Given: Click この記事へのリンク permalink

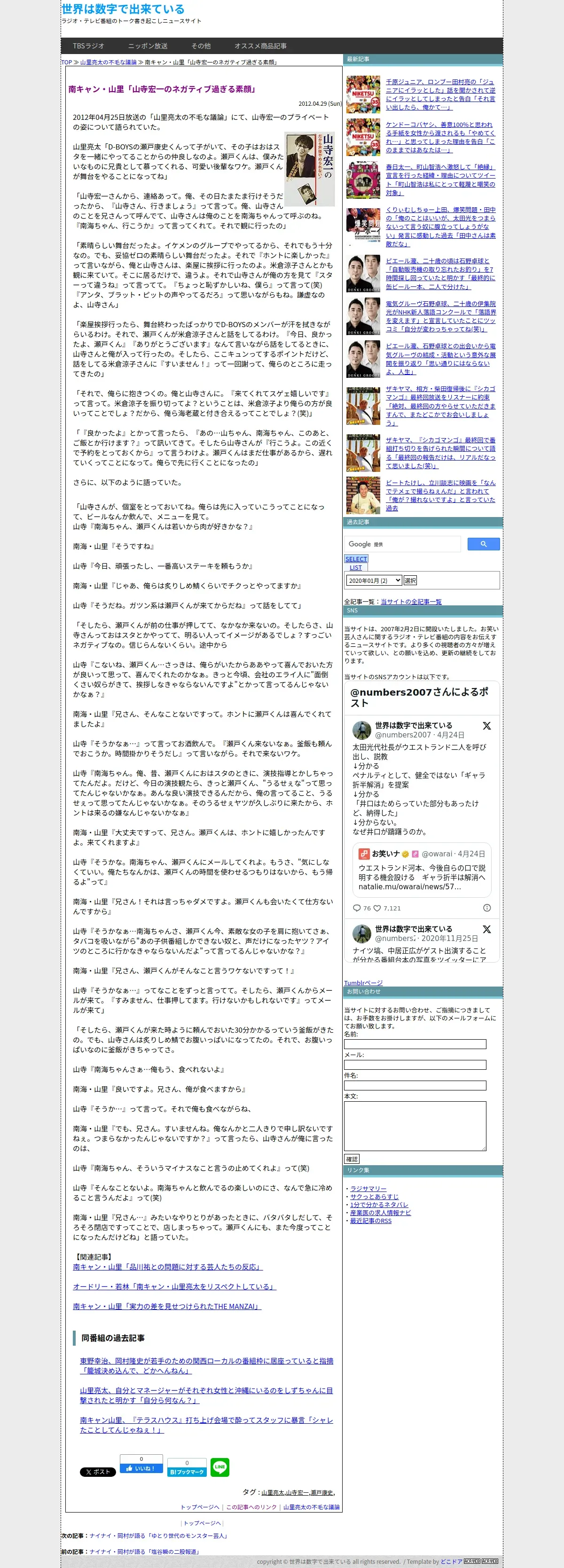Looking at the screenshot, I should [251, 1507].
